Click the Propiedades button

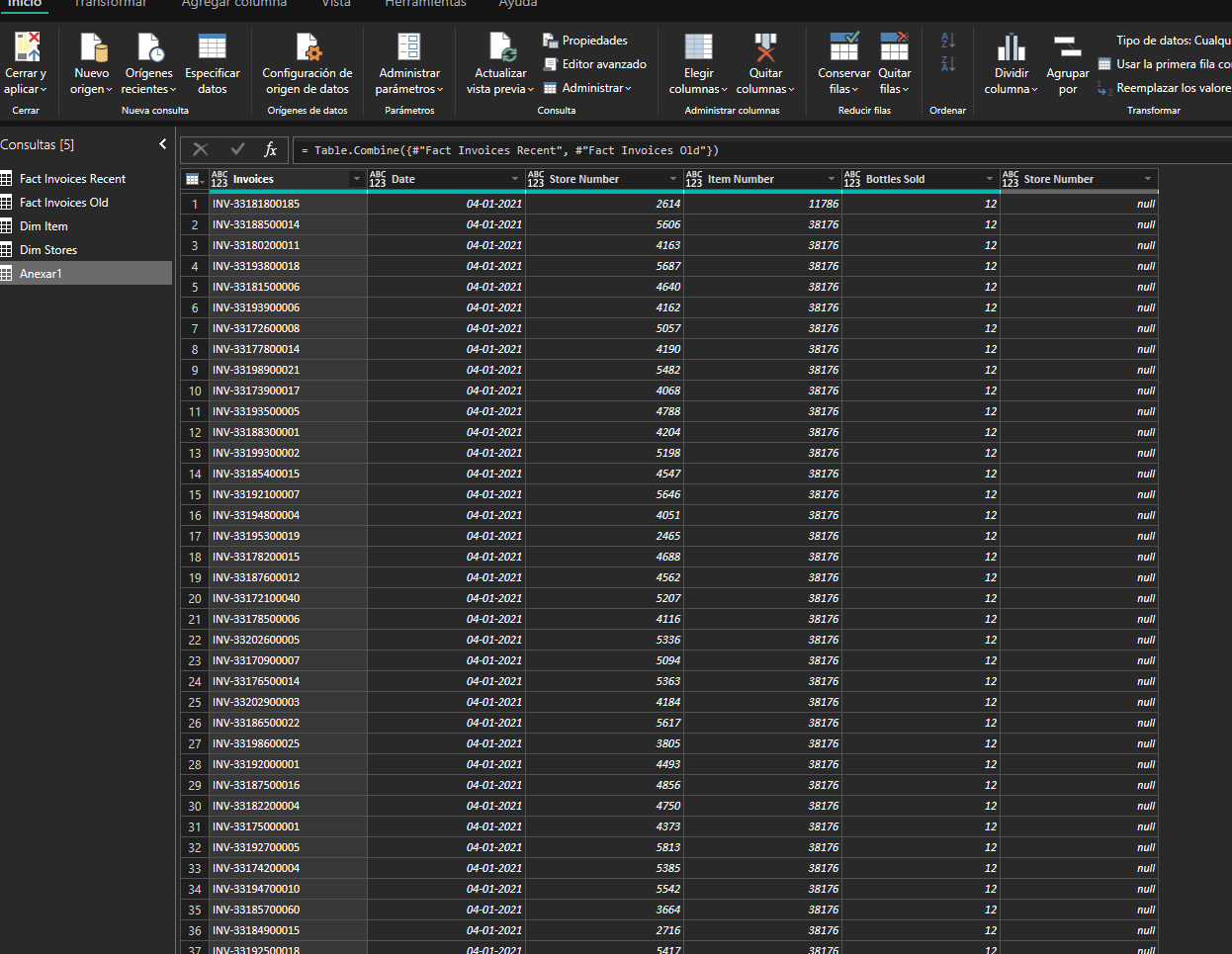coord(594,41)
